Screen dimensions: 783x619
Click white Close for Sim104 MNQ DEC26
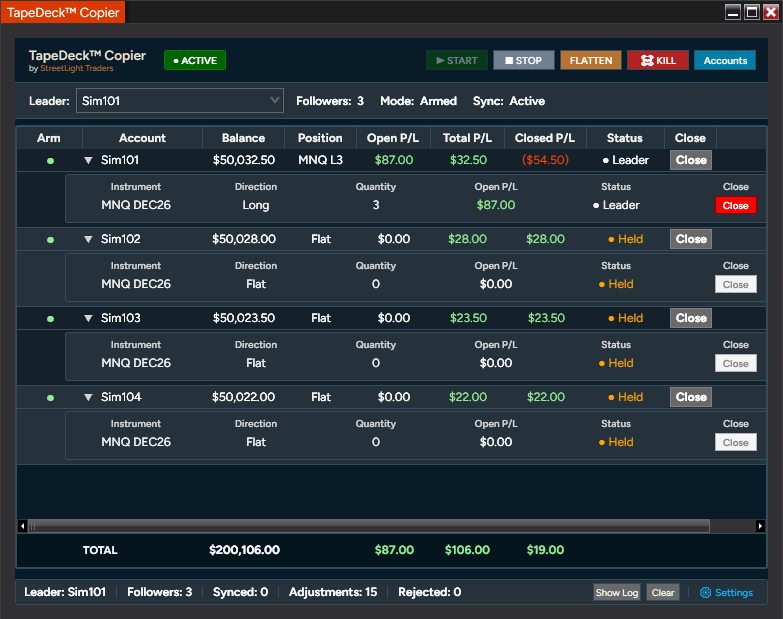tap(736, 442)
